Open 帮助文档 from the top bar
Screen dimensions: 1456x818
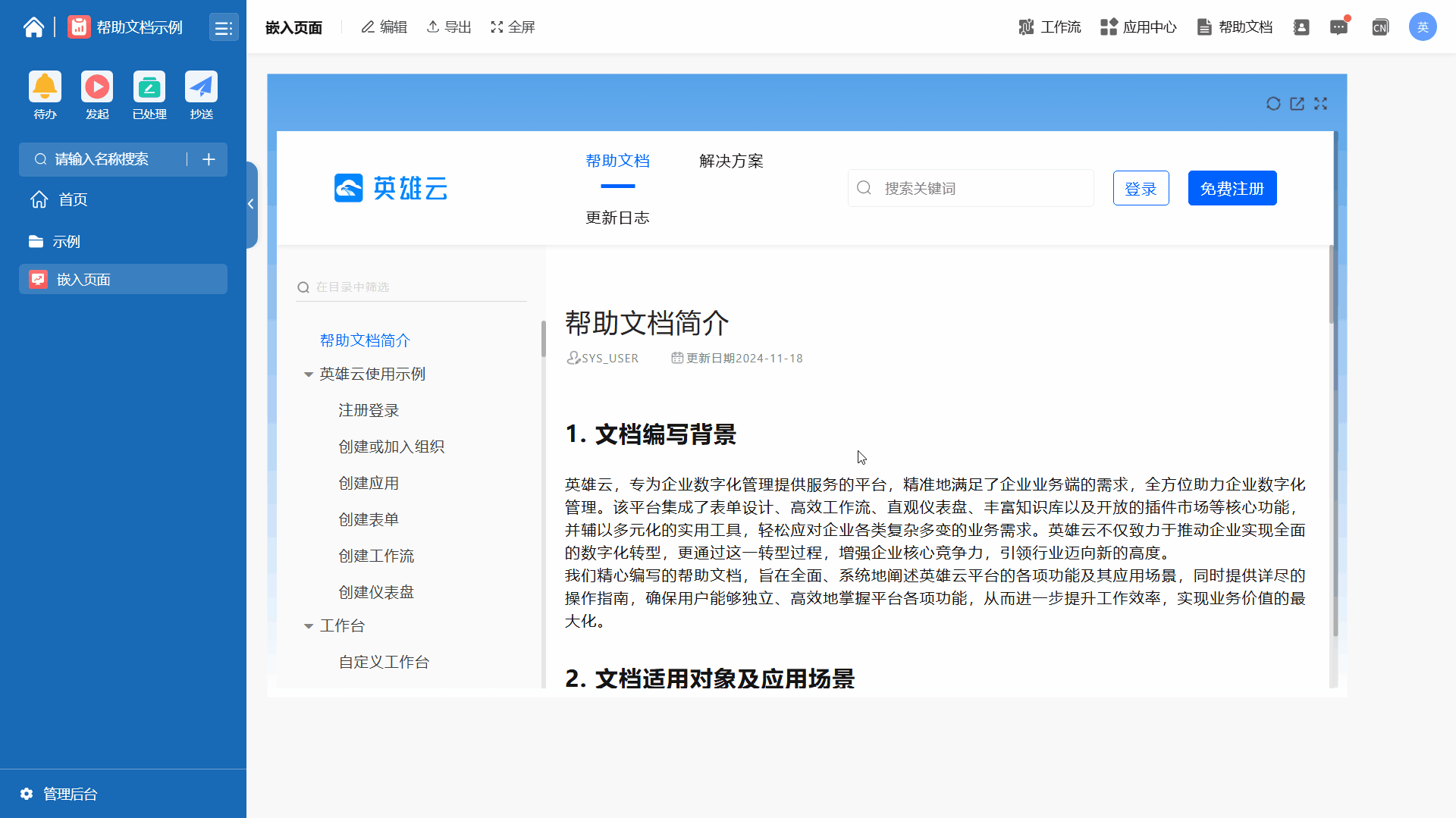point(1235,27)
